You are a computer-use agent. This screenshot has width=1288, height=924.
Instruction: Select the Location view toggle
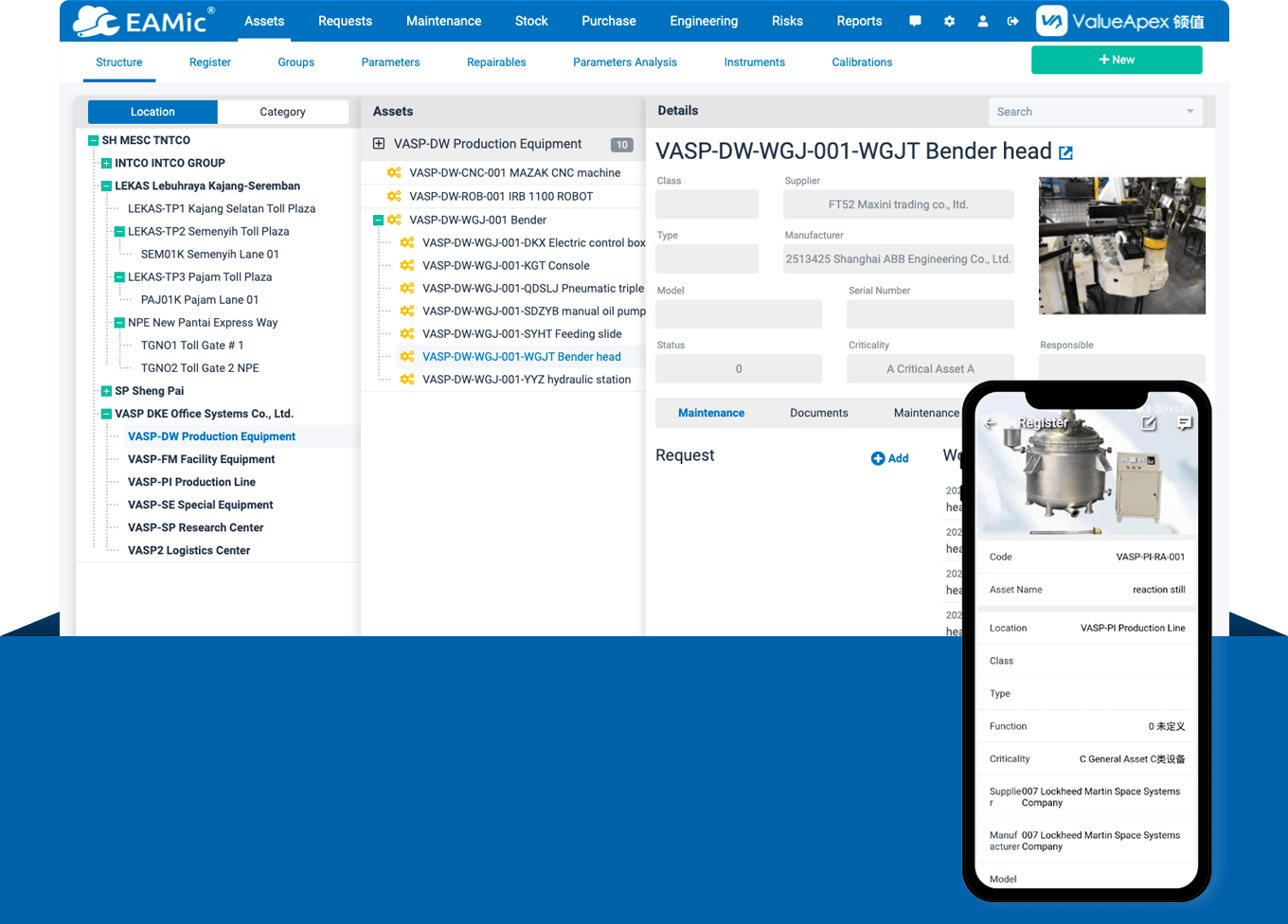(x=152, y=112)
